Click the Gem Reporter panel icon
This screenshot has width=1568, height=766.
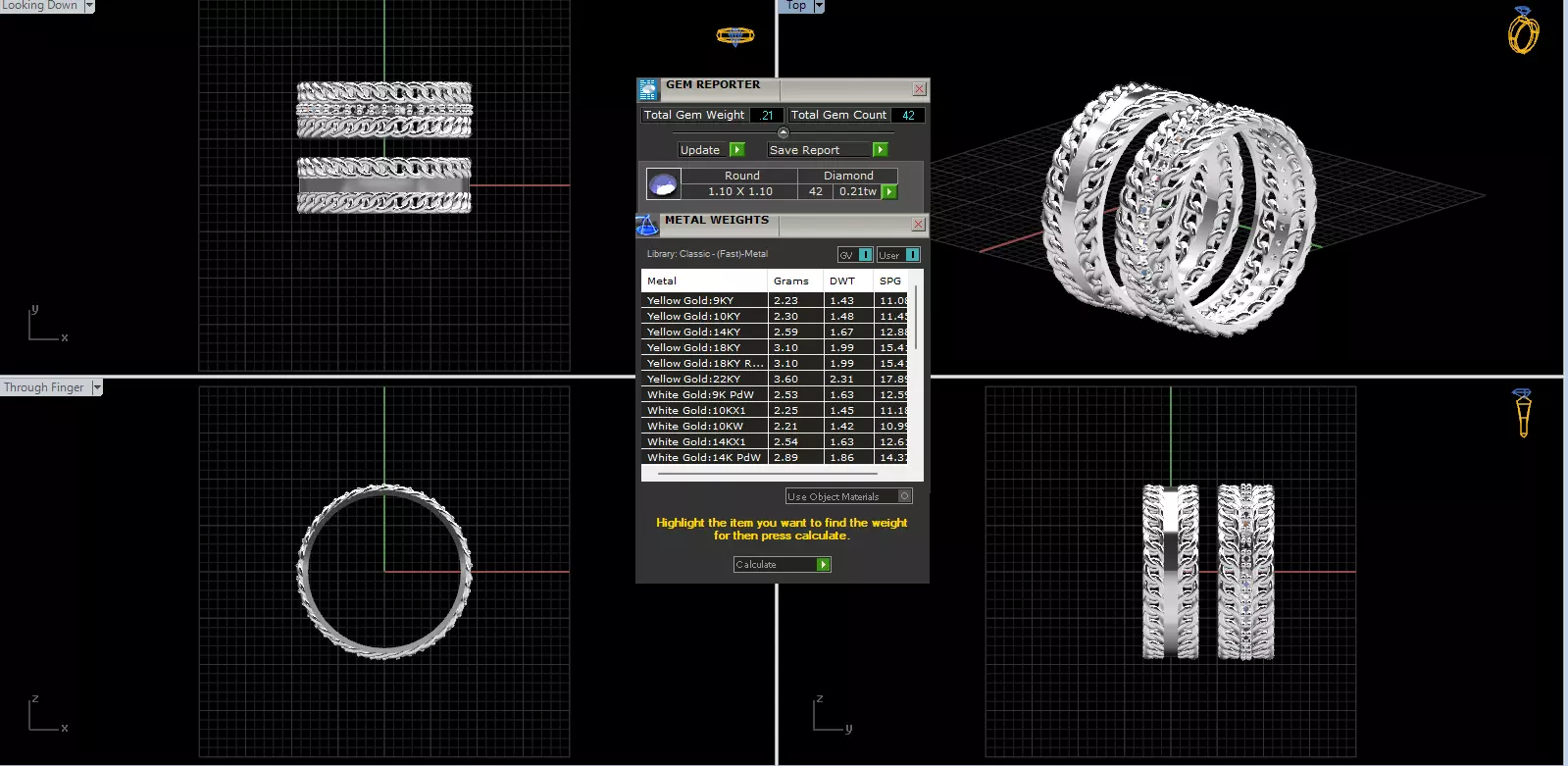[x=647, y=90]
